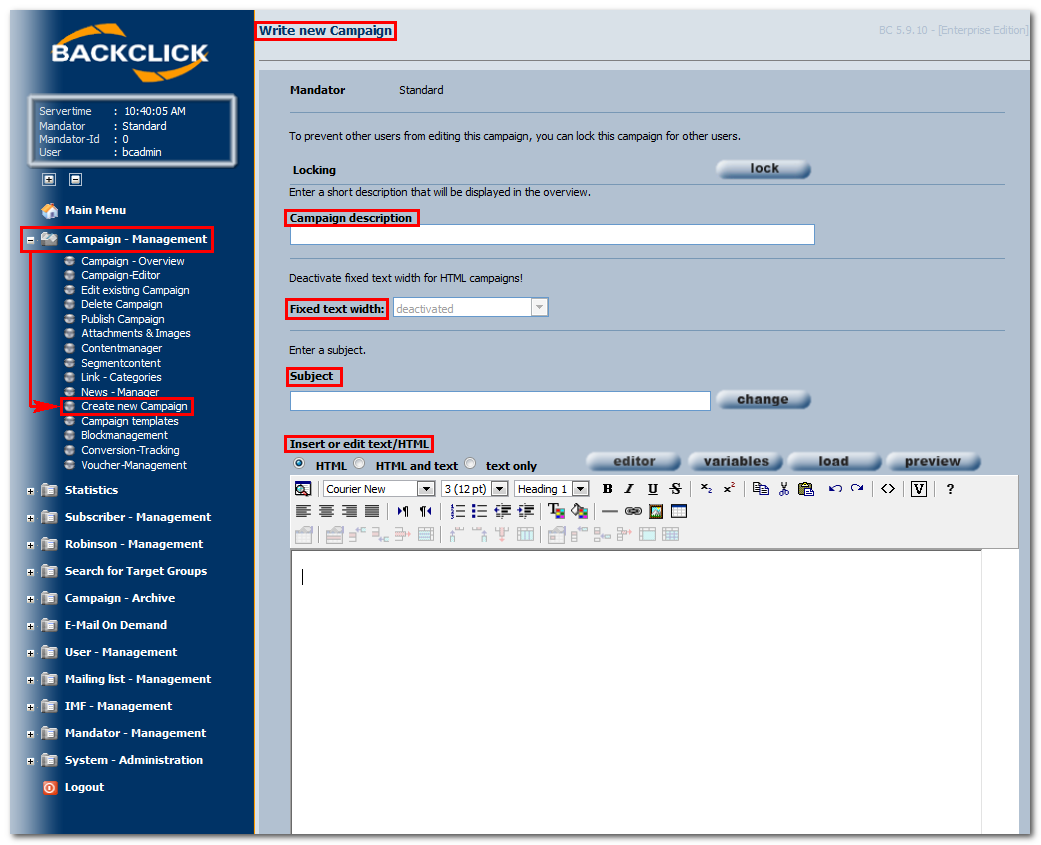Click the variables button
The image size is (1041, 845).
(x=736, y=461)
